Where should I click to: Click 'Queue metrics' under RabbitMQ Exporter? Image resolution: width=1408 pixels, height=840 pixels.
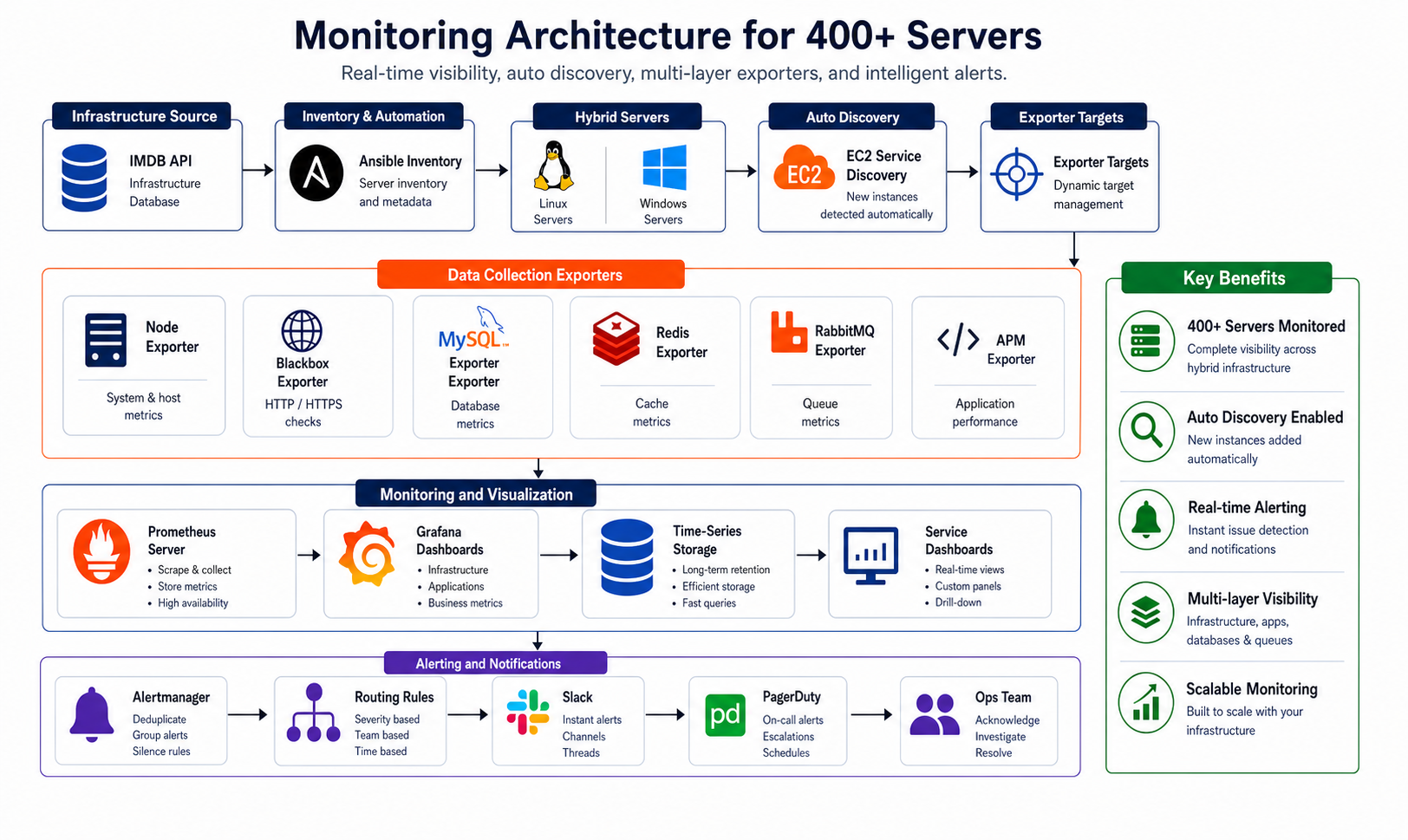pyautogui.click(x=820, y=413)
